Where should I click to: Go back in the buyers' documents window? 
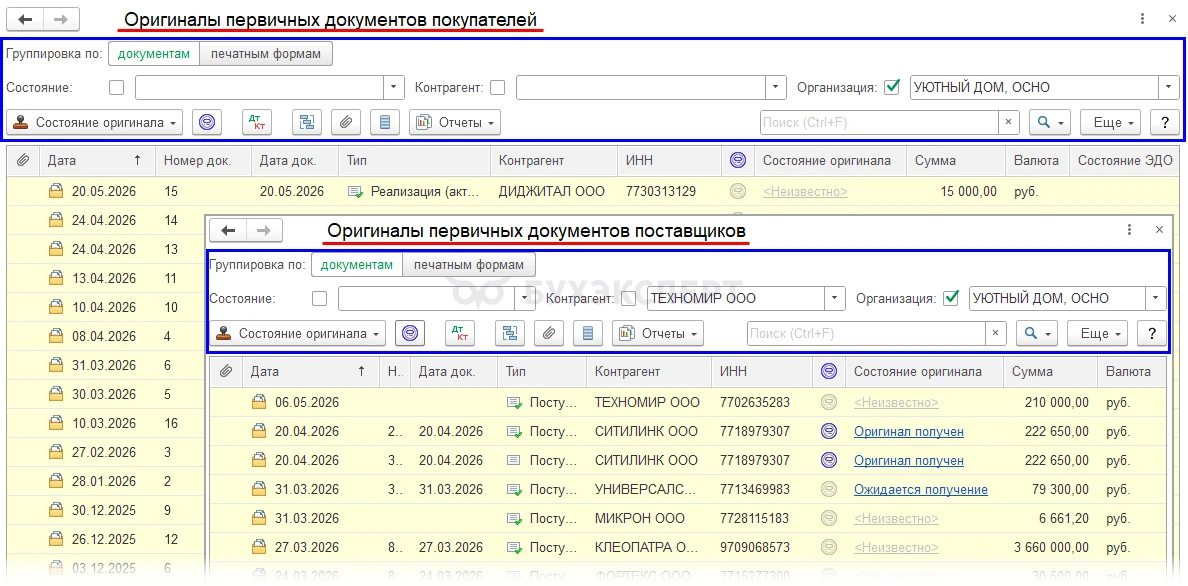click(x=25, y=19)
